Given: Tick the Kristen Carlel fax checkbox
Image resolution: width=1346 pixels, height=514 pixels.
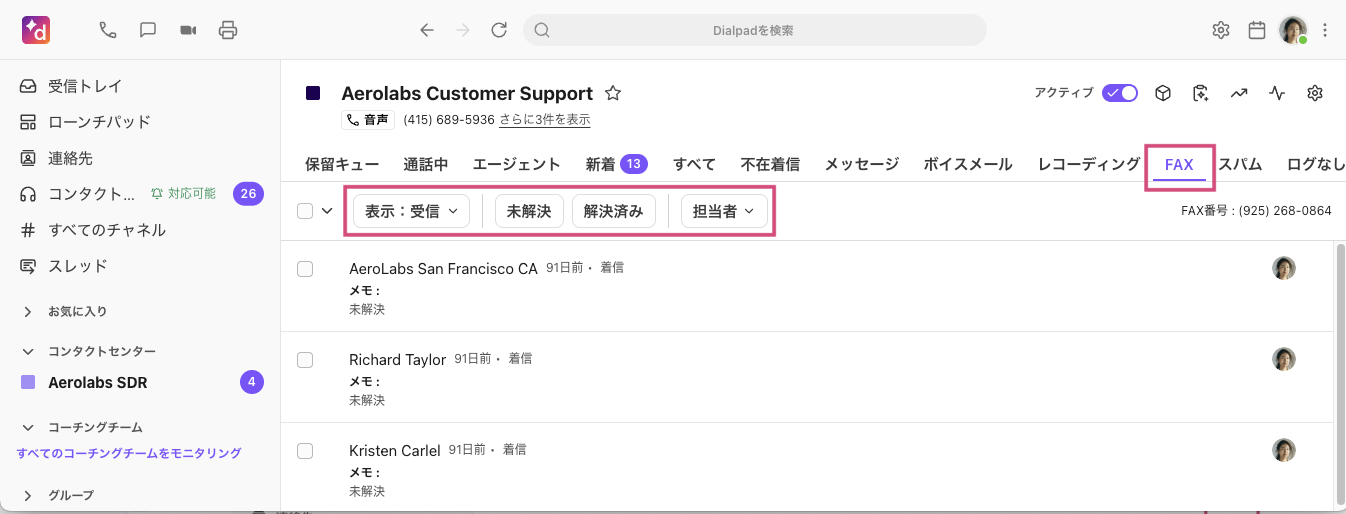Looking at the screenshot, I should coord(306,451).
